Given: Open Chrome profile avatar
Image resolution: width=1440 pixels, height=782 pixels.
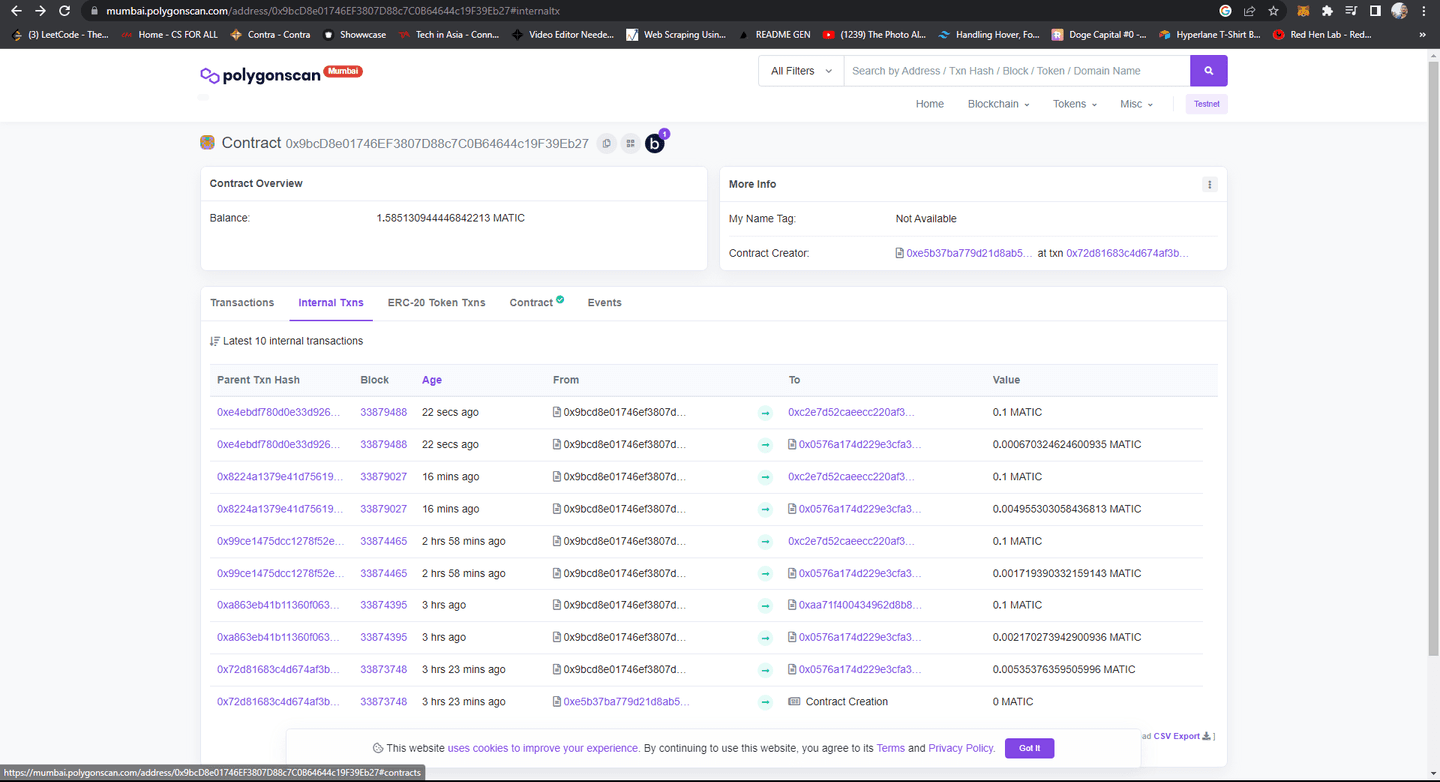Looking at the screenshot, I should (1399, 11).
